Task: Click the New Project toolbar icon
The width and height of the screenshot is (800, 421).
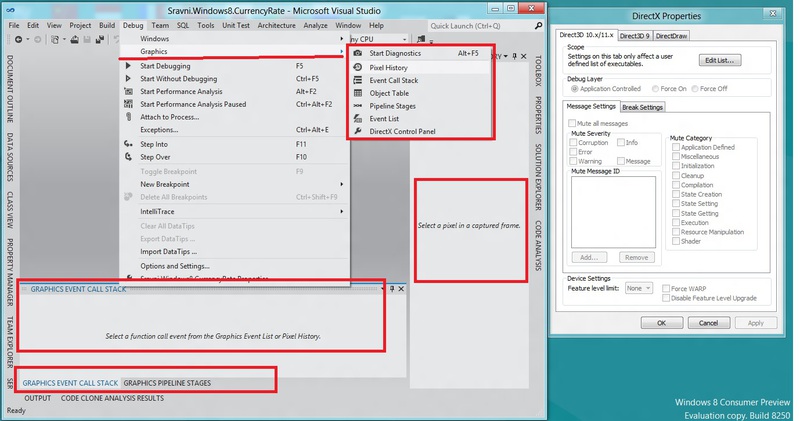Action: 55,39
